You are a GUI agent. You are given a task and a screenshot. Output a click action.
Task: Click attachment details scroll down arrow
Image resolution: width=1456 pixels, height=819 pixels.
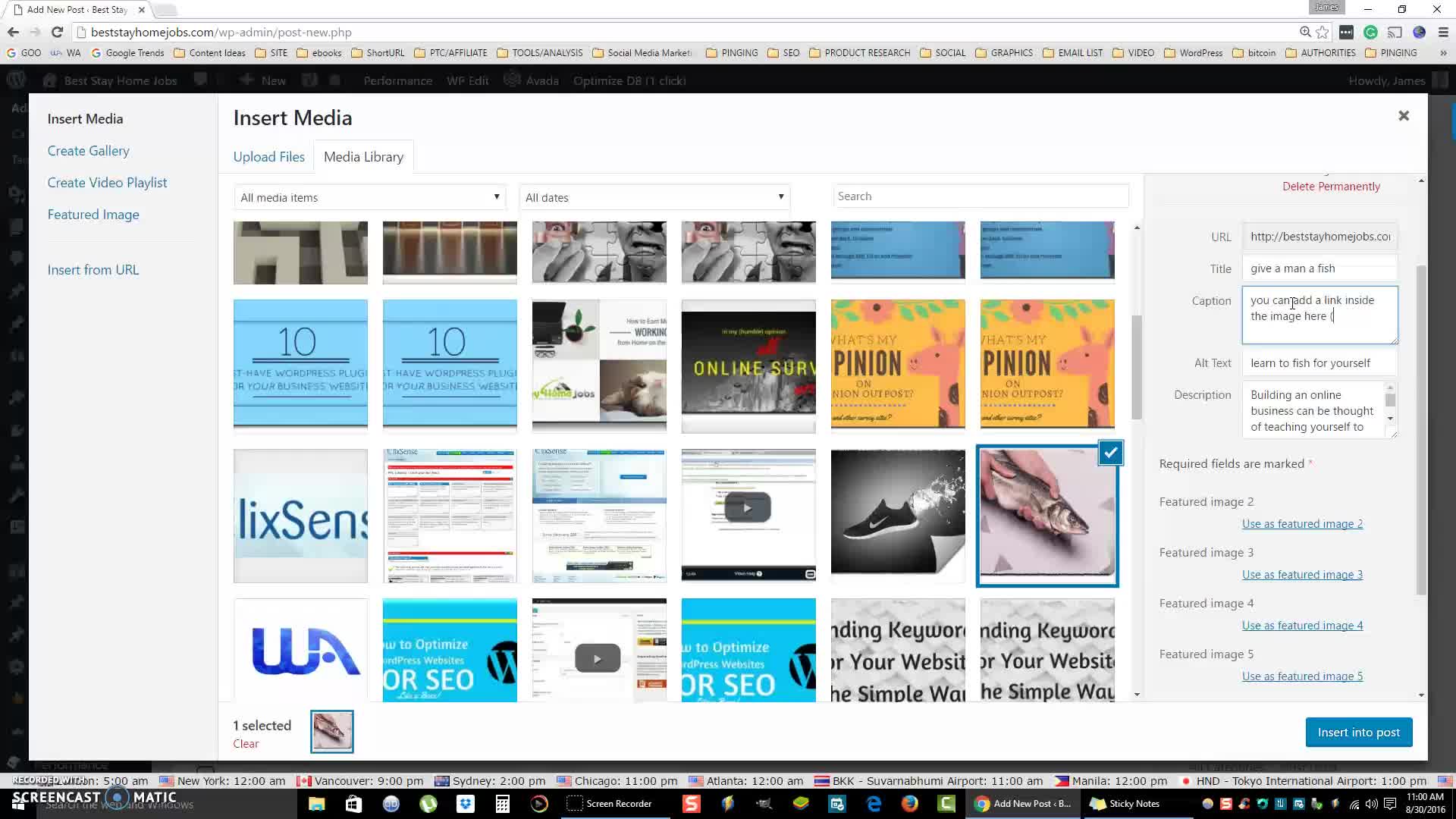coord(1420,695)
